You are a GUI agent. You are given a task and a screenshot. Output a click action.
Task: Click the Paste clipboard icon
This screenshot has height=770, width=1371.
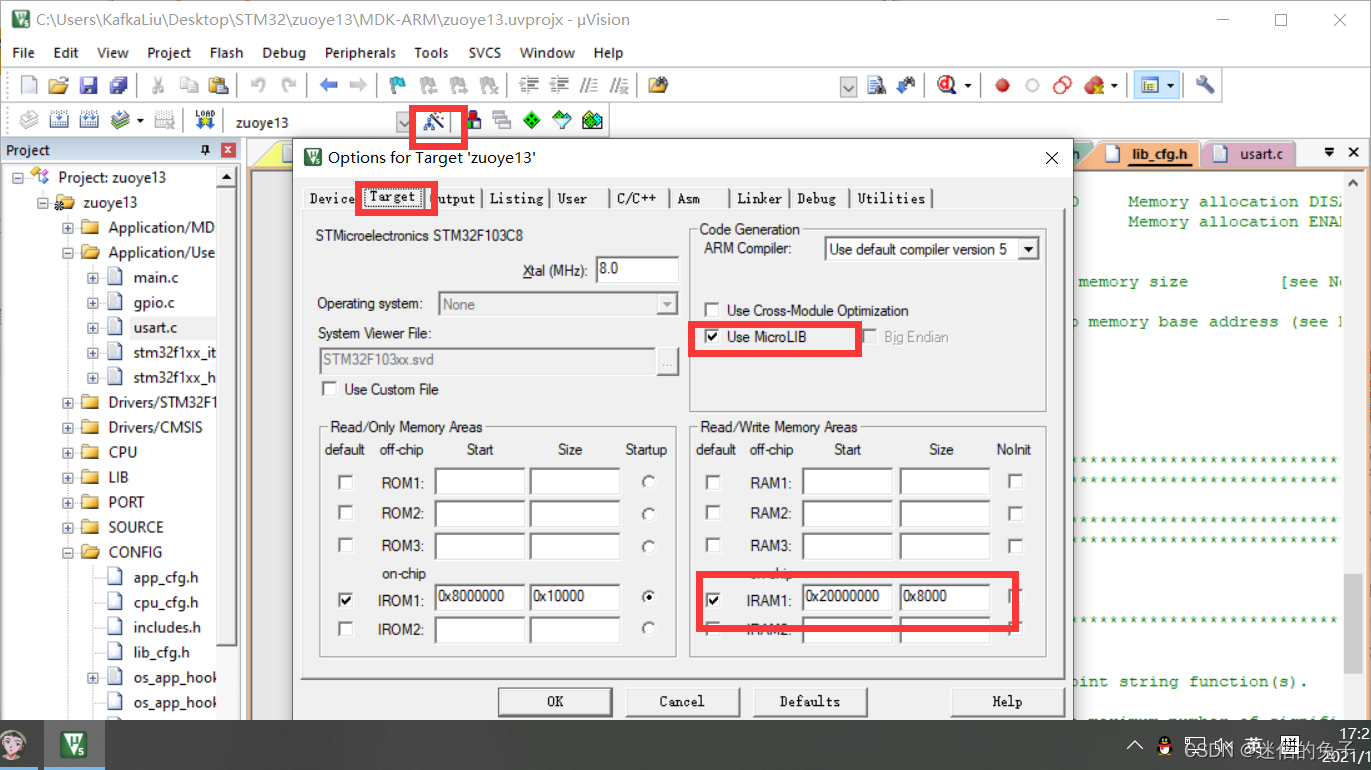pyautogui.click(x=217, y=86)
